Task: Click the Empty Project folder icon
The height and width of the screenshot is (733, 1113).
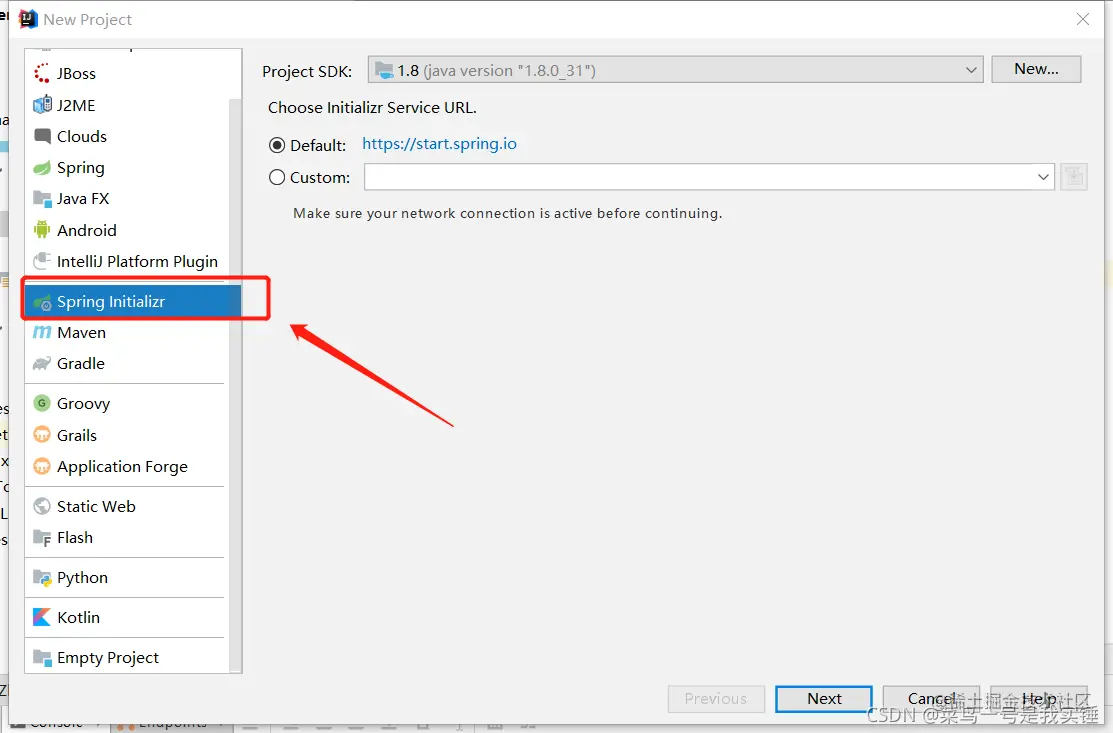Action: (42, 658)
